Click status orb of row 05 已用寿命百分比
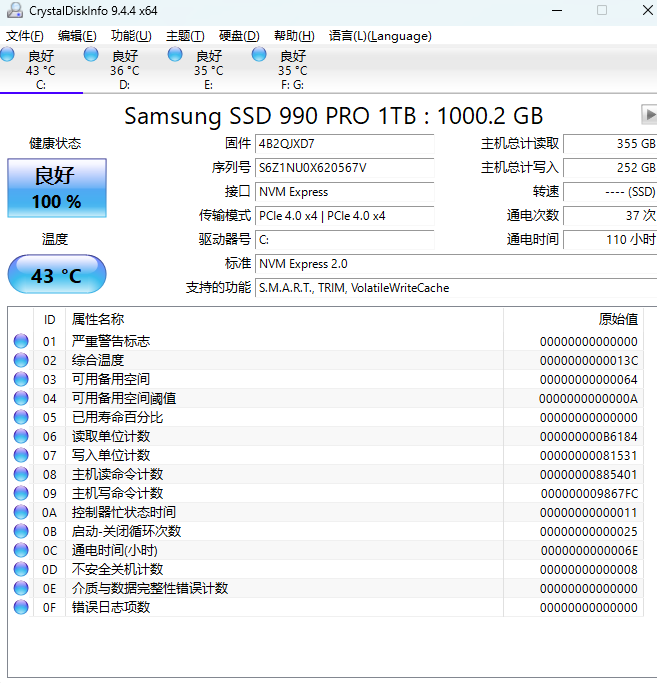The height and width of the screenshot is (683, 657). click(21, 417)
